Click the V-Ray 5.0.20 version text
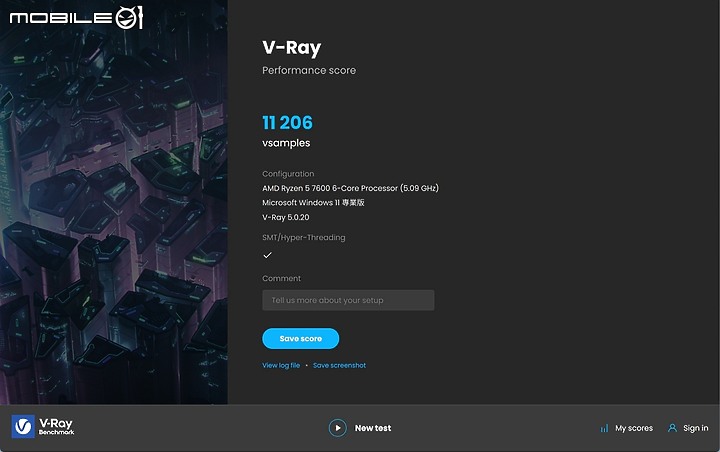This screenshot has width=720, height=452. 285,216
